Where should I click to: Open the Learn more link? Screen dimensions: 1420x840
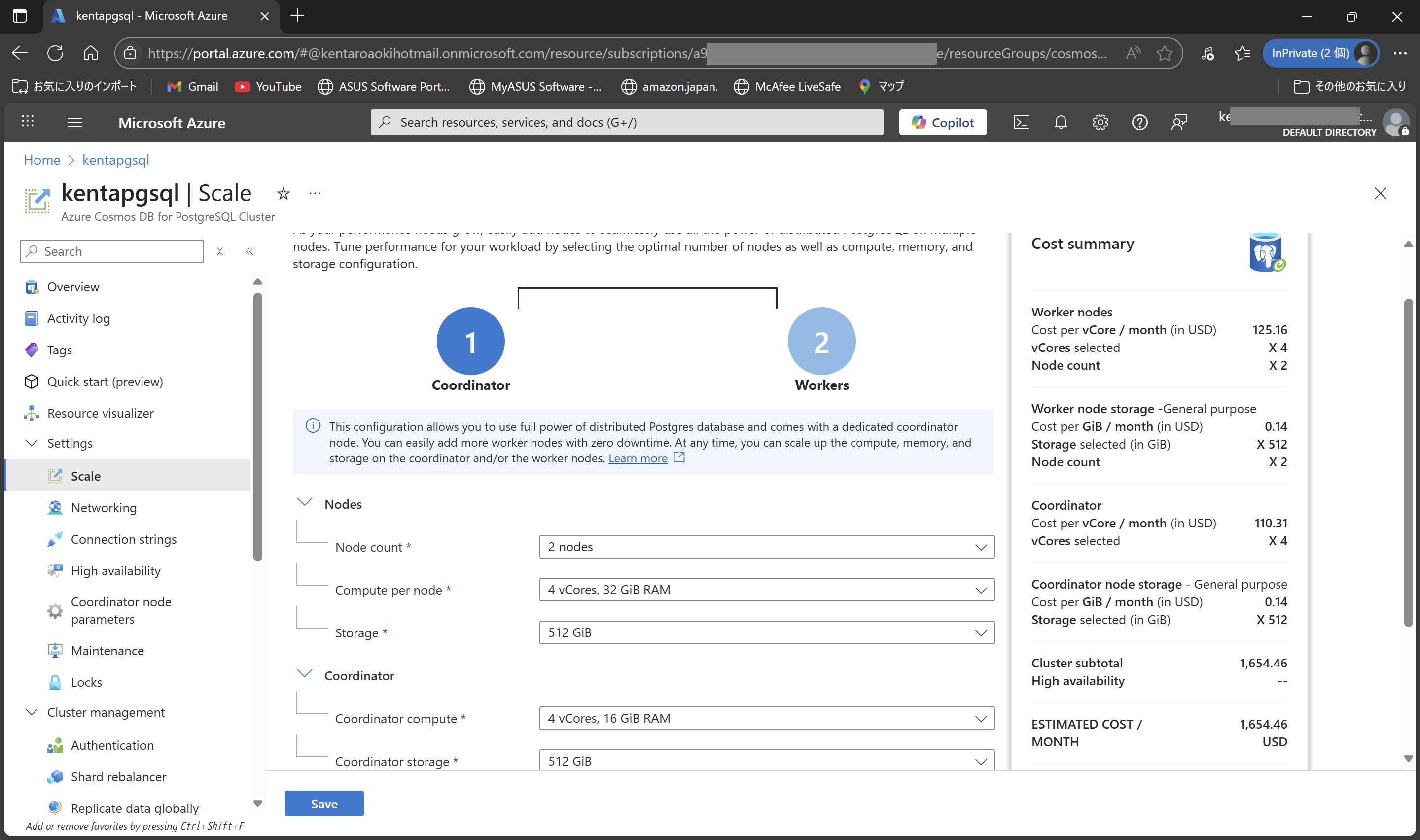tap(639, 458)
